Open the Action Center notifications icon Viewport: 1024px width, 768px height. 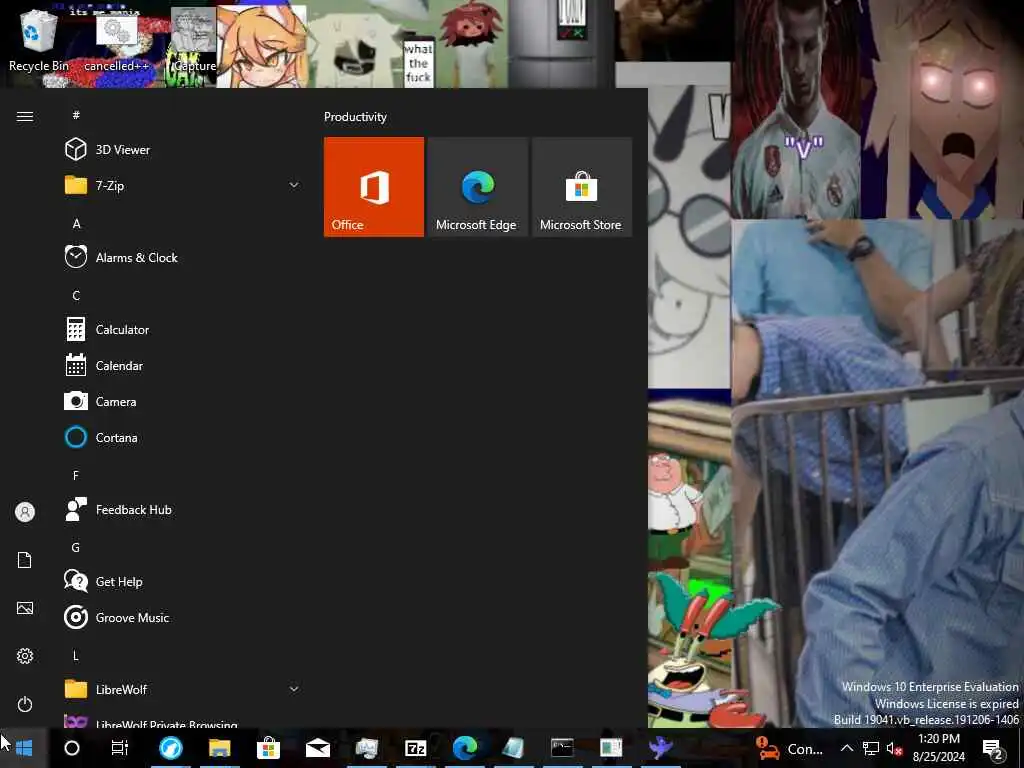click(993, 748)
